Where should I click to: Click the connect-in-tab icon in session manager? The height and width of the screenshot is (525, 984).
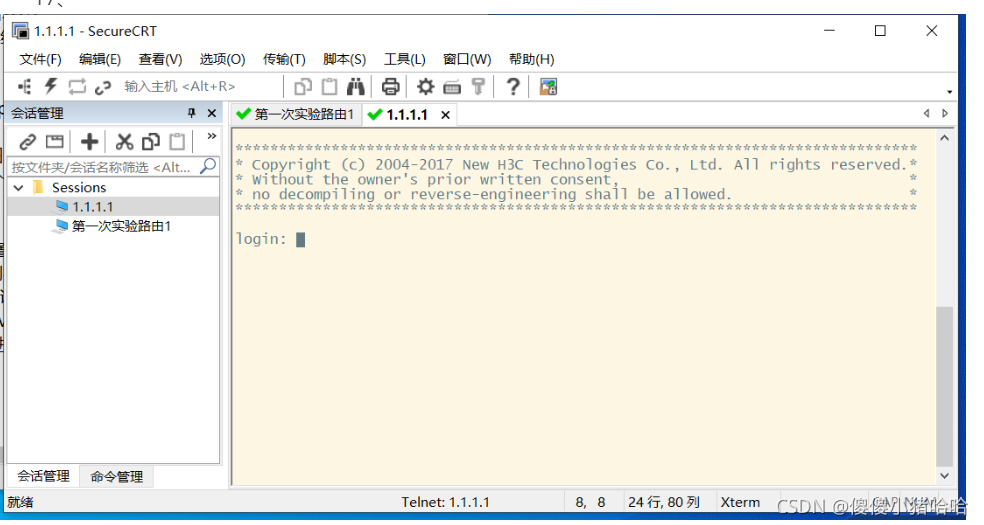tap(55, 142)
